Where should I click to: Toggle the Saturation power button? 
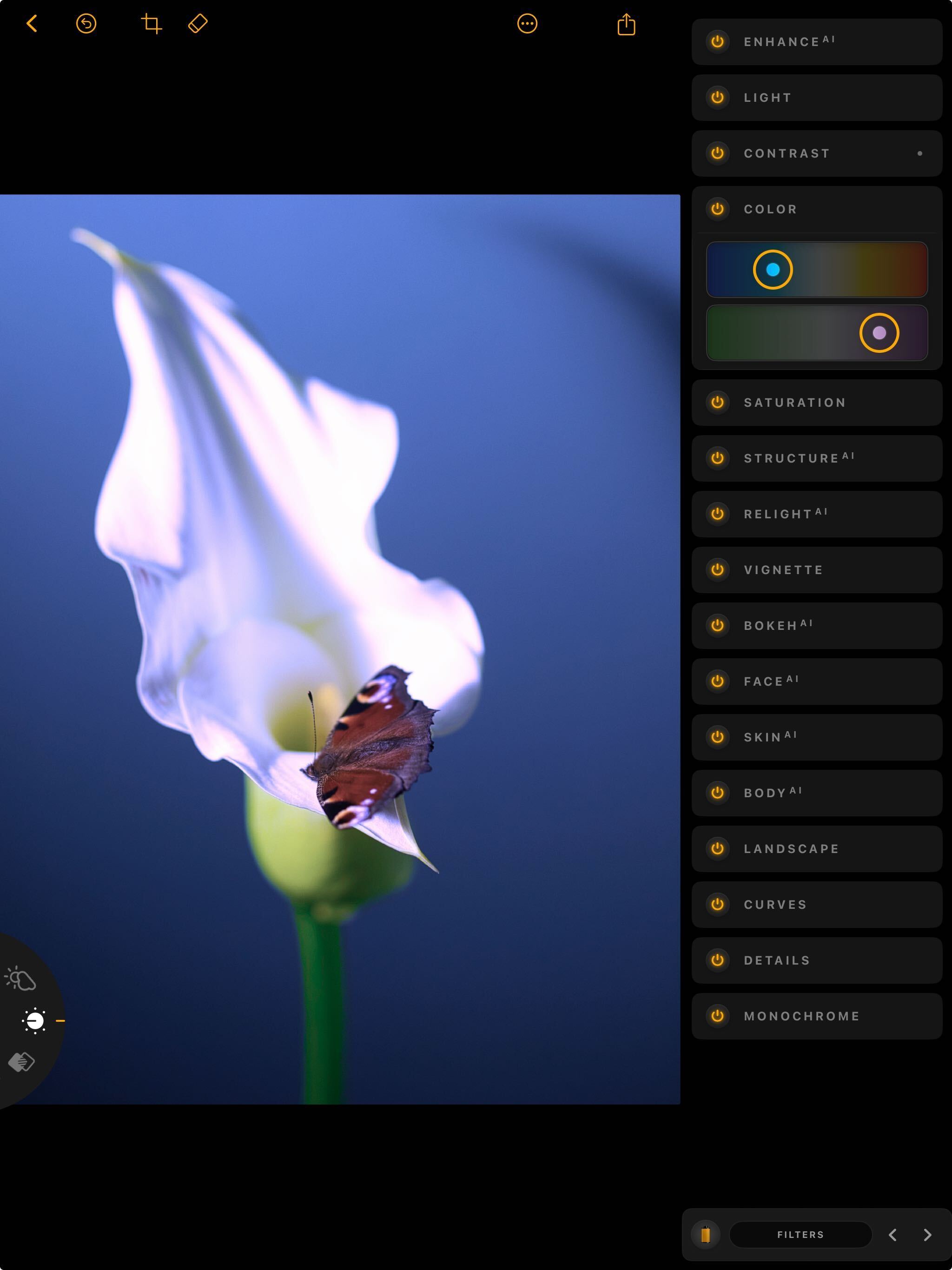[717, 403]
